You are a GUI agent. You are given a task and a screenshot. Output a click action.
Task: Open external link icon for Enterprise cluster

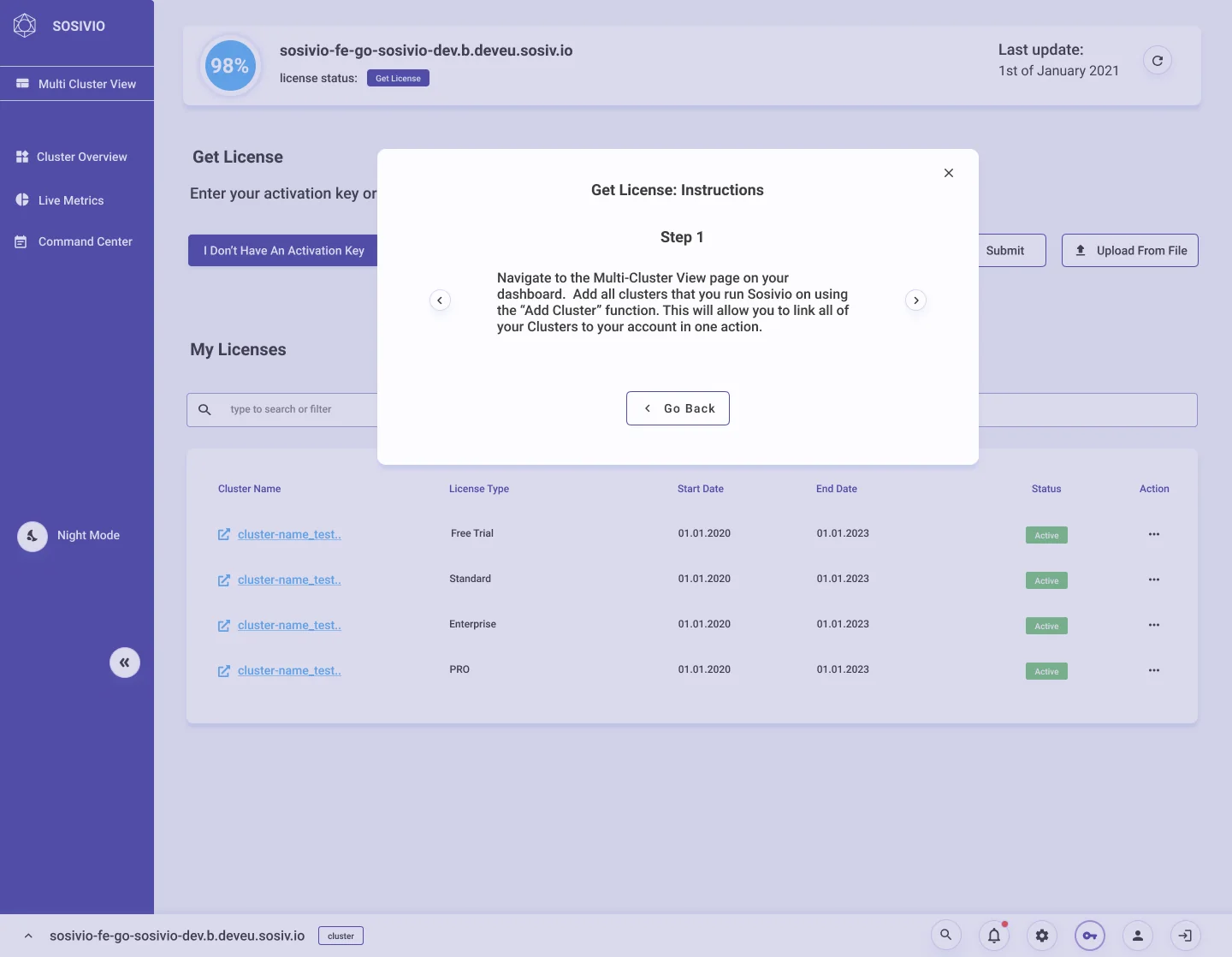point(224,626)
